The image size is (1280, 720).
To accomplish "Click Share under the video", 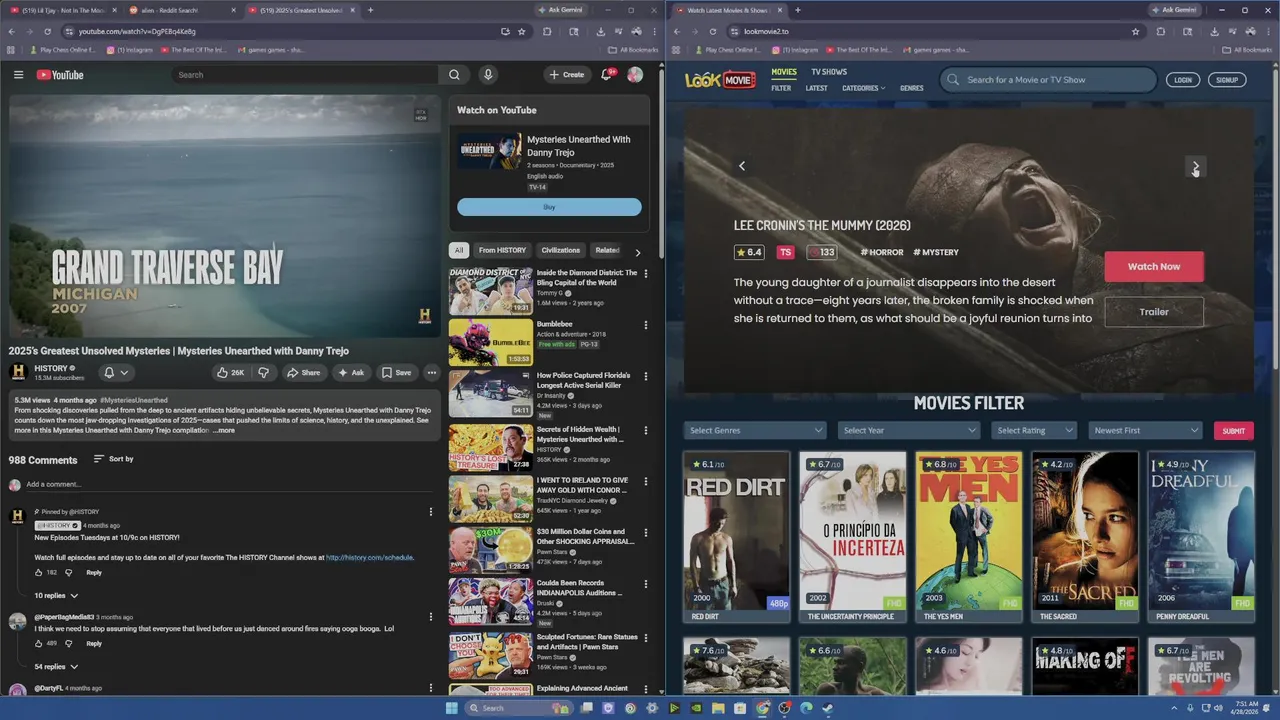I will click(303, 373).
